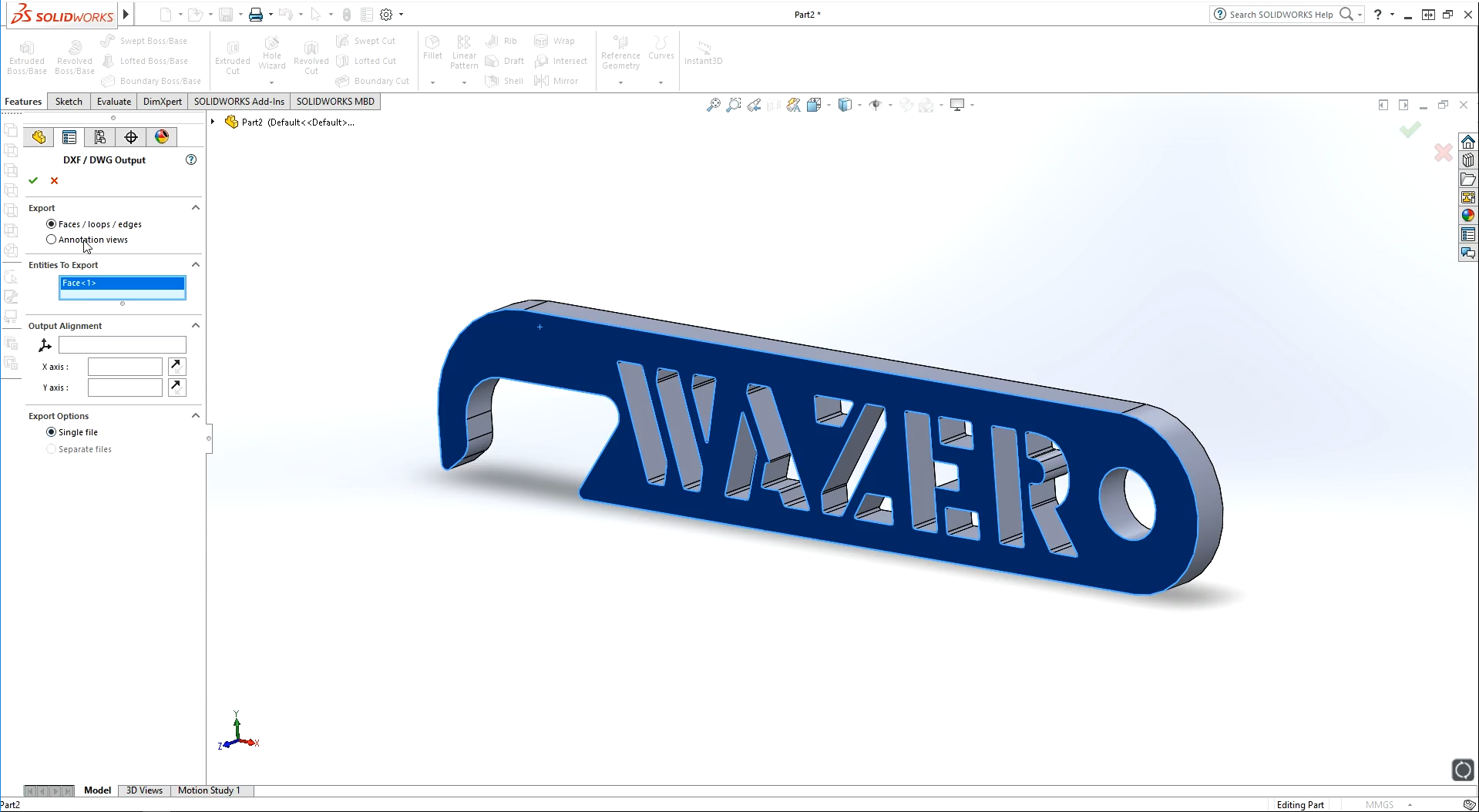Open the Motion Study 1 tab
The height and width of the screenshot is (812, 1479).
pos(209,790)
